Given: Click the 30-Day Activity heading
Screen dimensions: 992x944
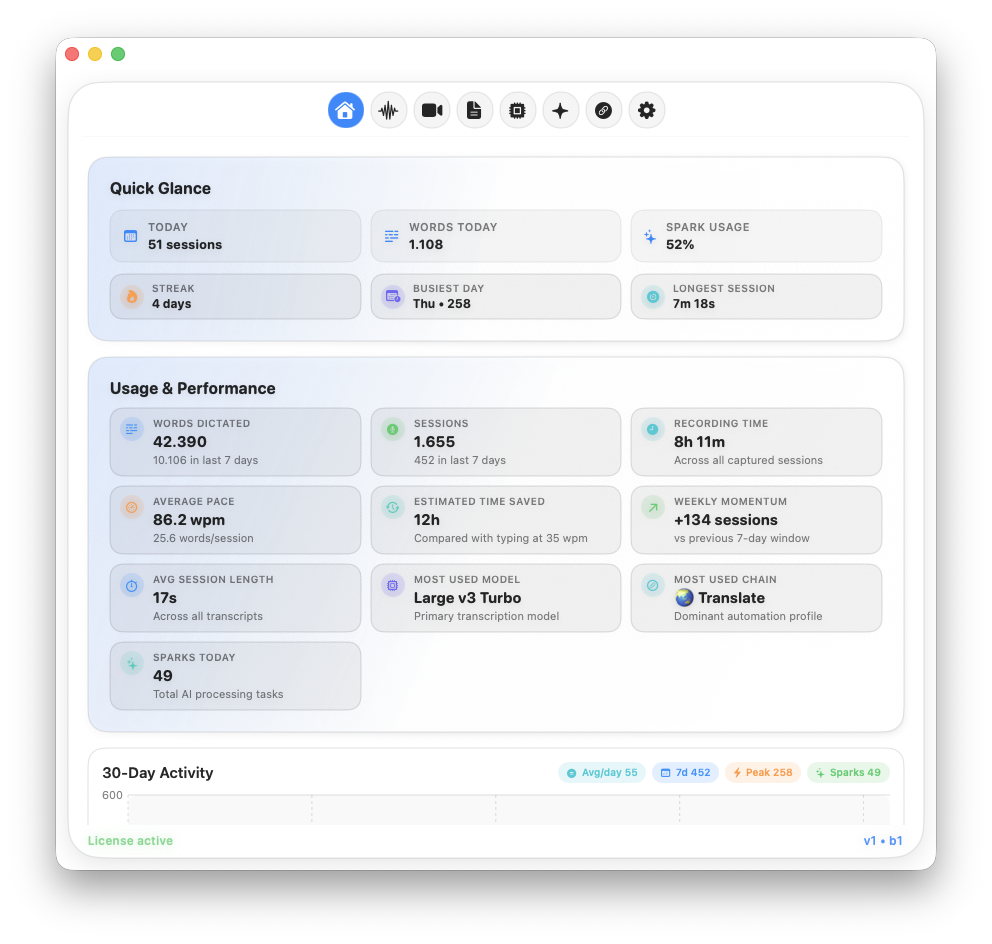Looking at the screenshot, I should (158, 773).
